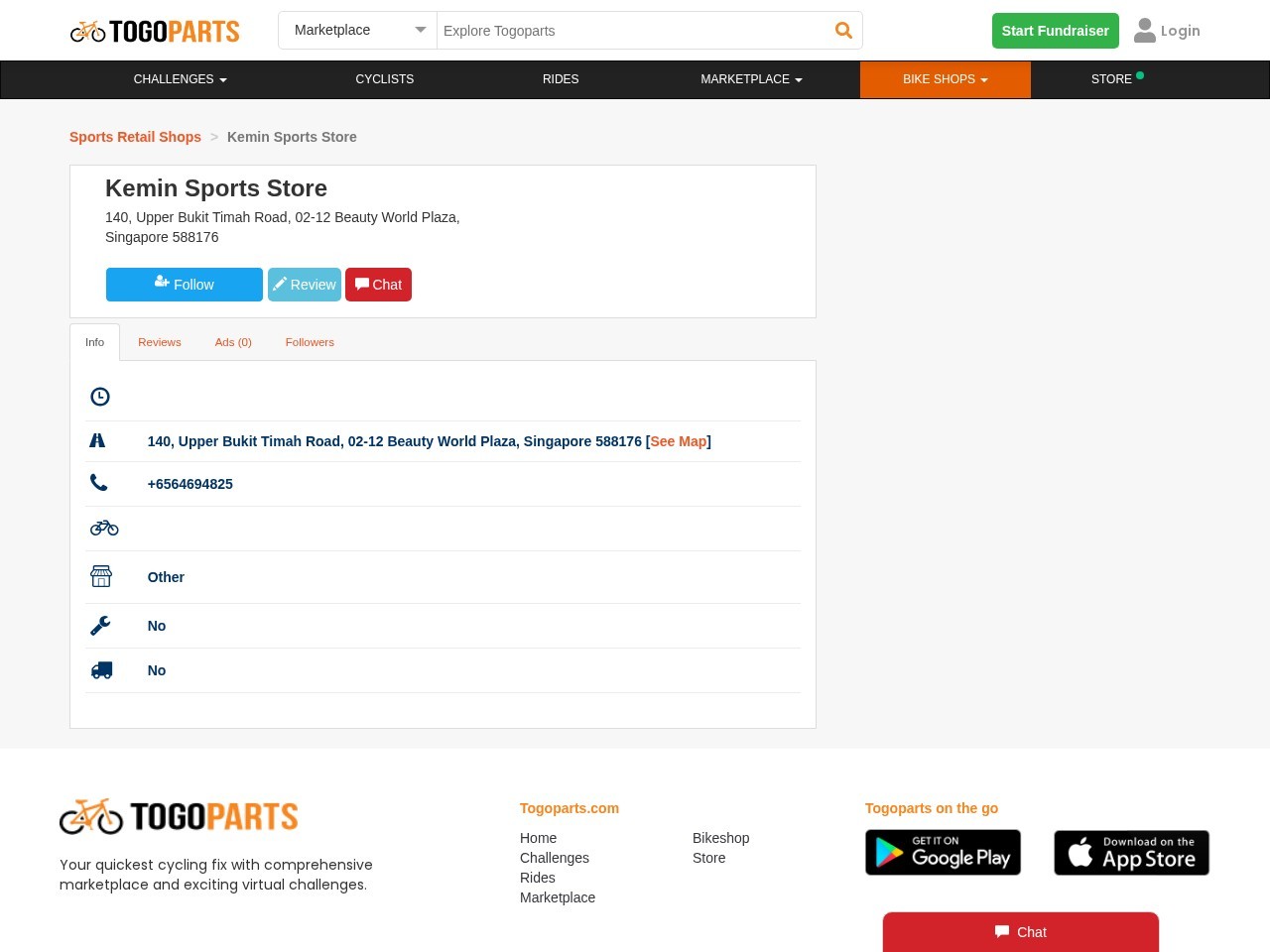Screen dimensions: 1270x952
Task: Switch to the Reviews tab
Action: click(159, 342)
